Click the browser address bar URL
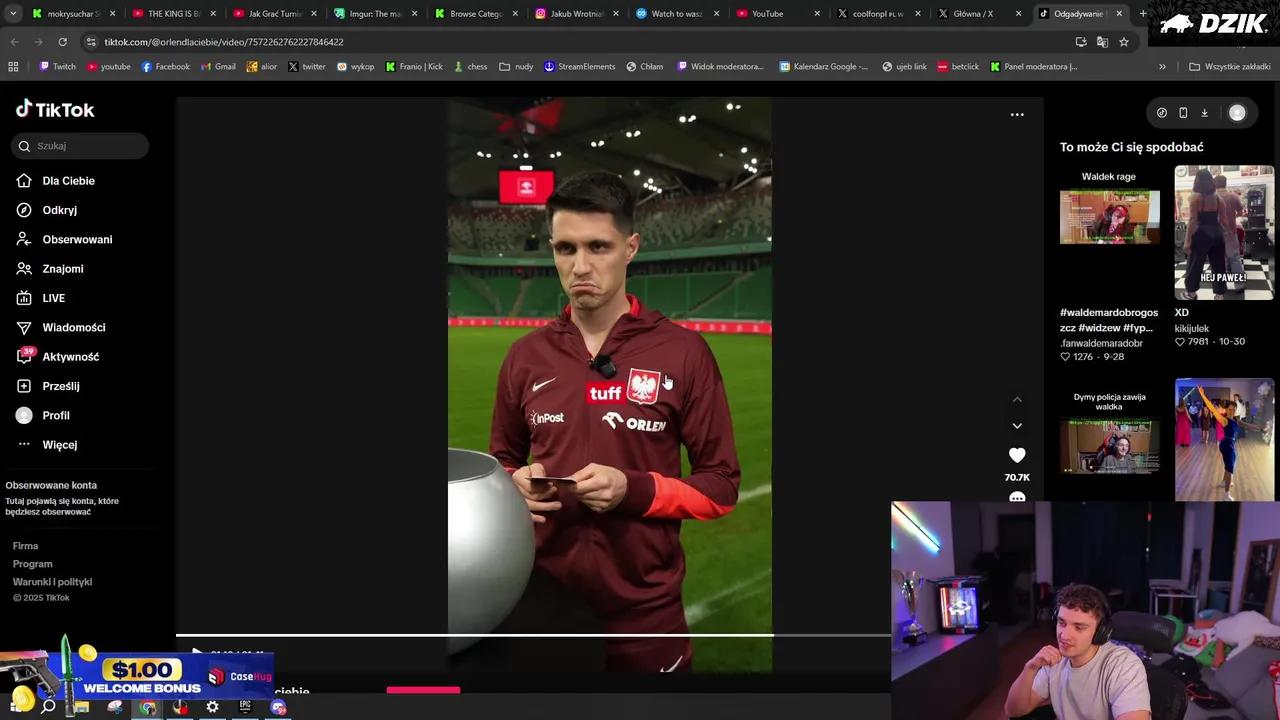 [x=224, y=42]
